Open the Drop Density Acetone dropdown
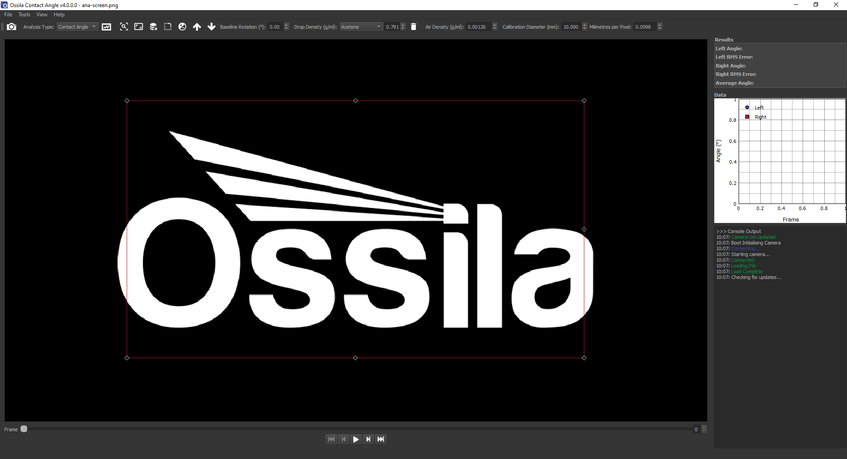The image size is (847, 459). pyautogui.click(x=361, y=26)
